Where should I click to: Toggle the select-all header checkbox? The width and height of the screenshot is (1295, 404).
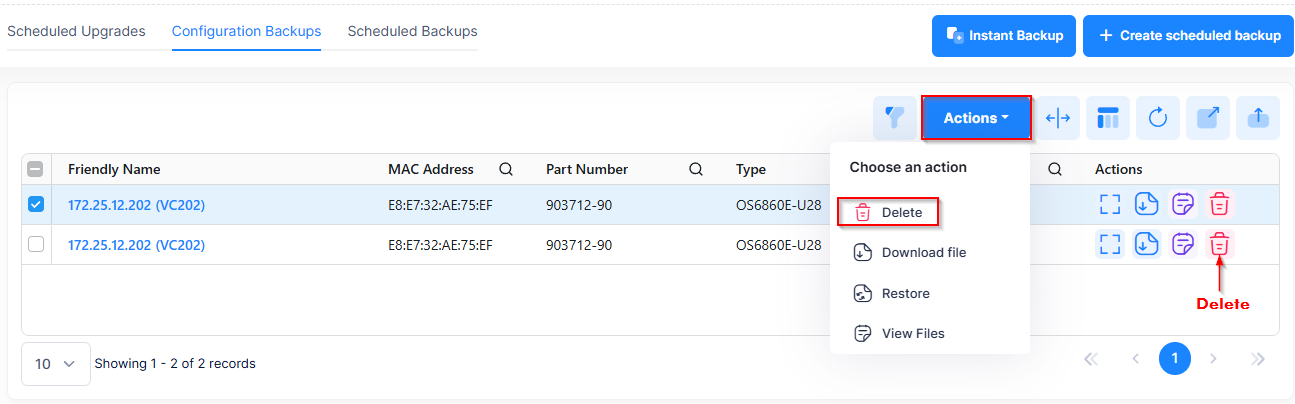click(36, 169)
